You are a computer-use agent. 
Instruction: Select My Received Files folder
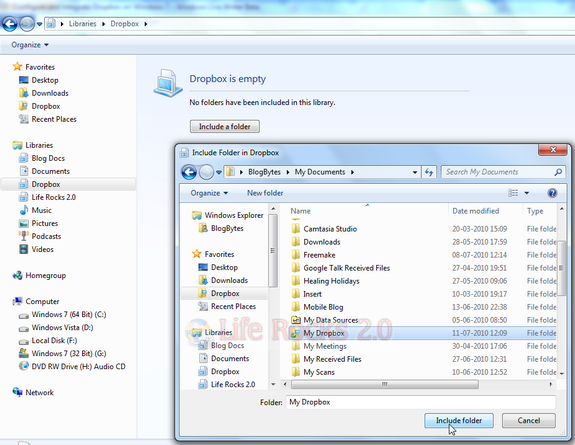[x=332, y=359]
